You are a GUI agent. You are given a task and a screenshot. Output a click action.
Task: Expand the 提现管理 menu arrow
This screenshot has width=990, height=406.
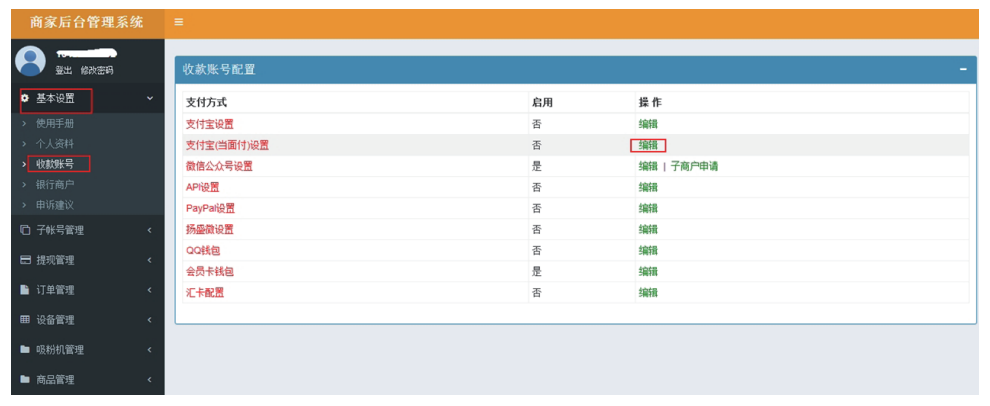[150, 260]
